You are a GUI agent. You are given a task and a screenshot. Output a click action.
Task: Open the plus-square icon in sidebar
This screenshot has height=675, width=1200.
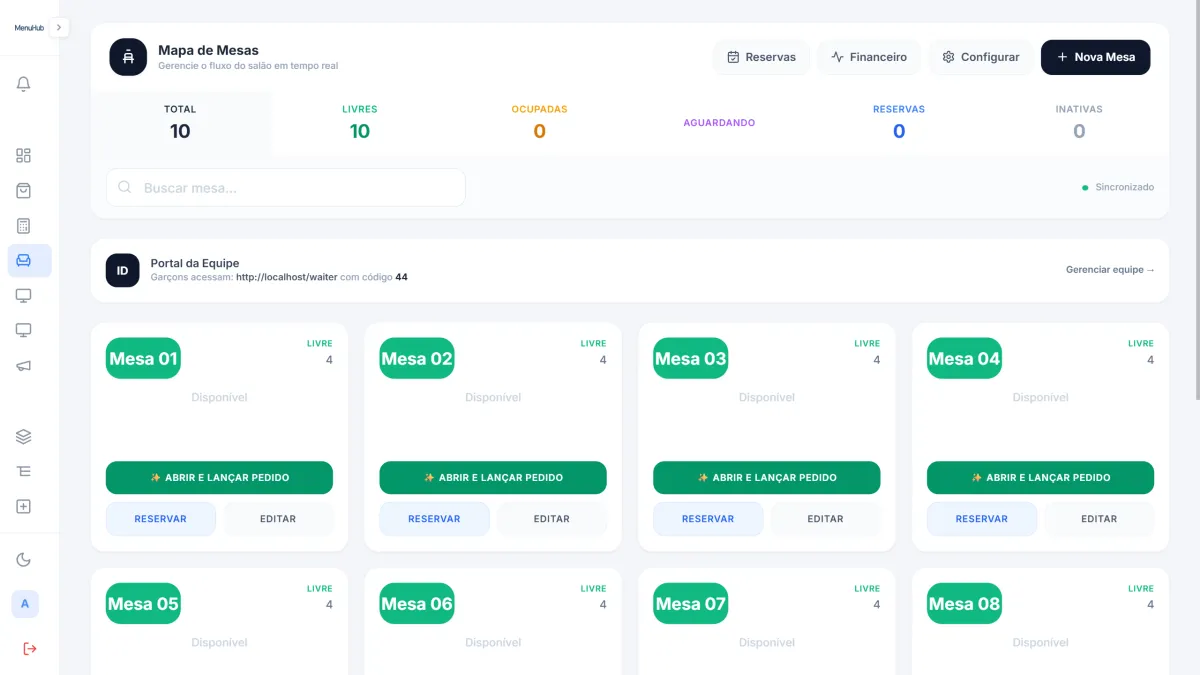coord(24,507)
